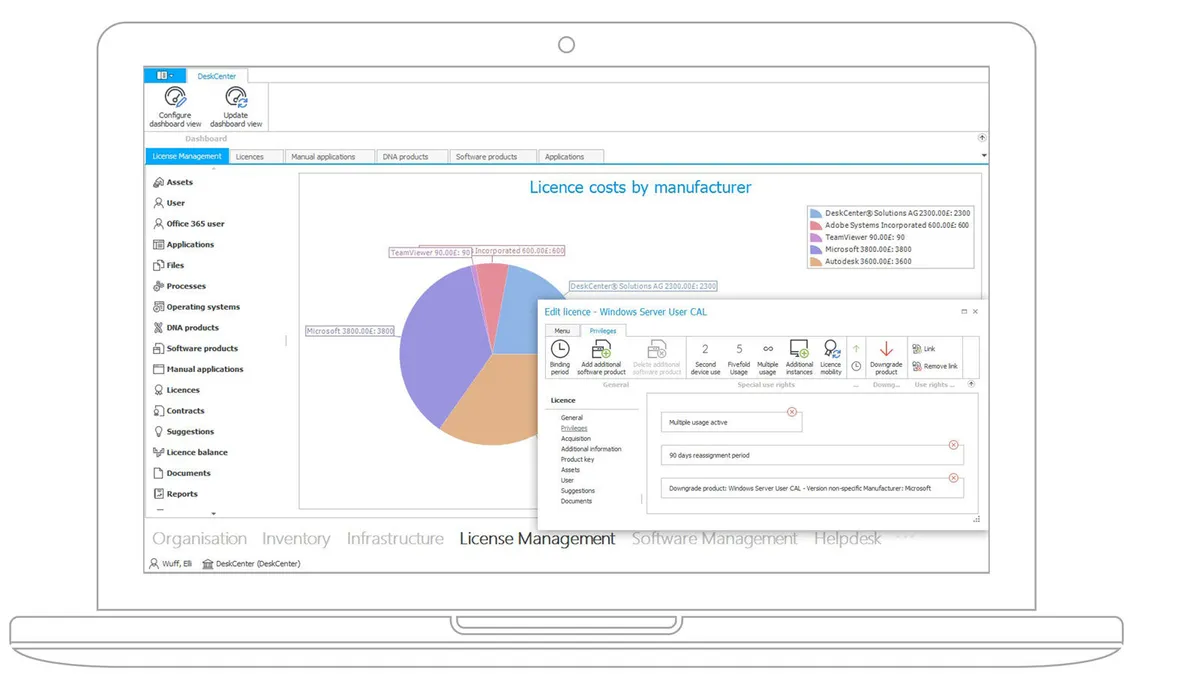Open Operating systems in the sidebar
The height and width of the screenshot is (675, 1200).
[x=197, y=307]
